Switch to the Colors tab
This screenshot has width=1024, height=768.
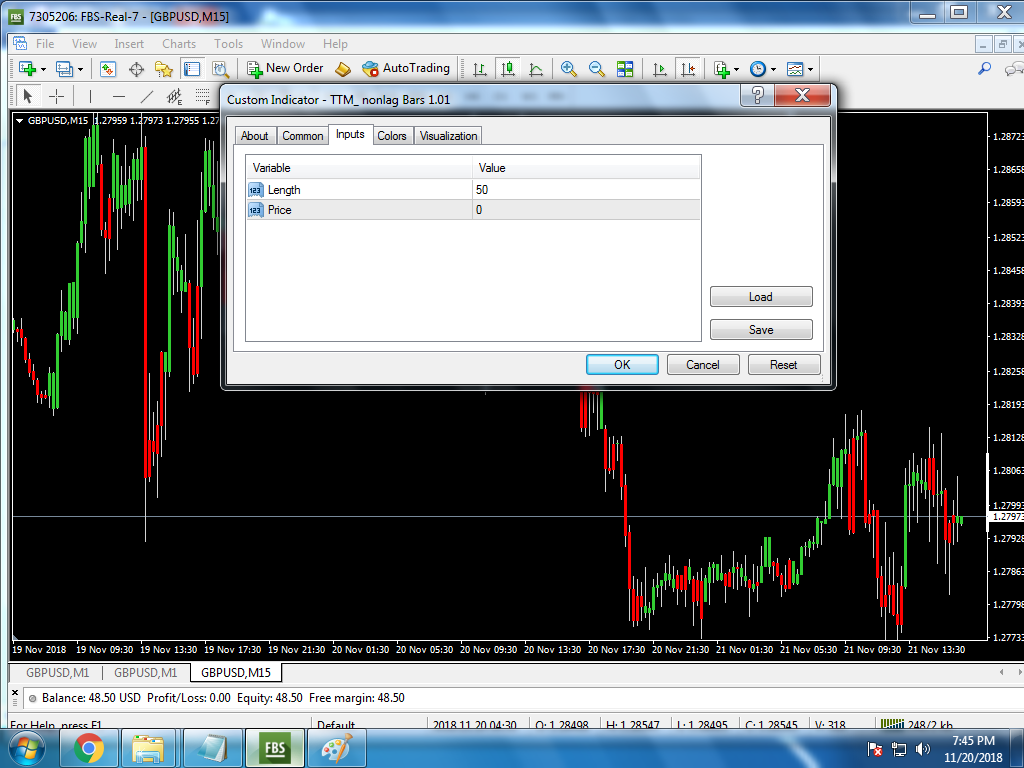click(392, 136)
